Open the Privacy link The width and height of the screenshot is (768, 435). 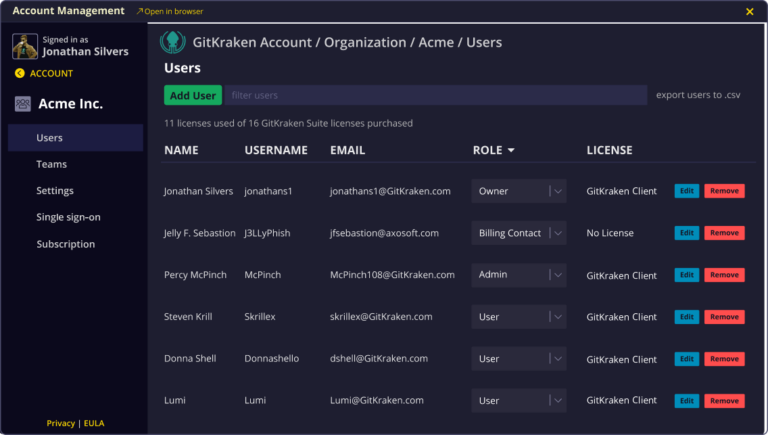point(61,423)
